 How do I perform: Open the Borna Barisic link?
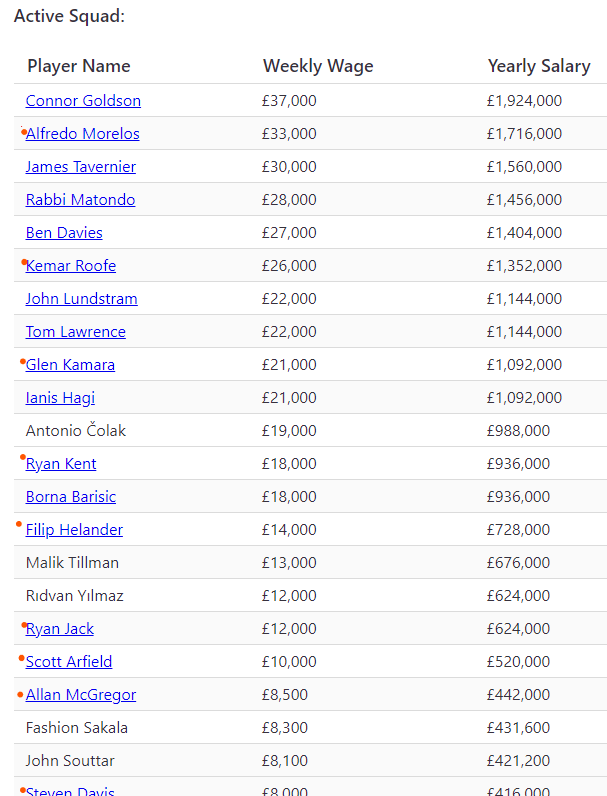tap(71, 497)
